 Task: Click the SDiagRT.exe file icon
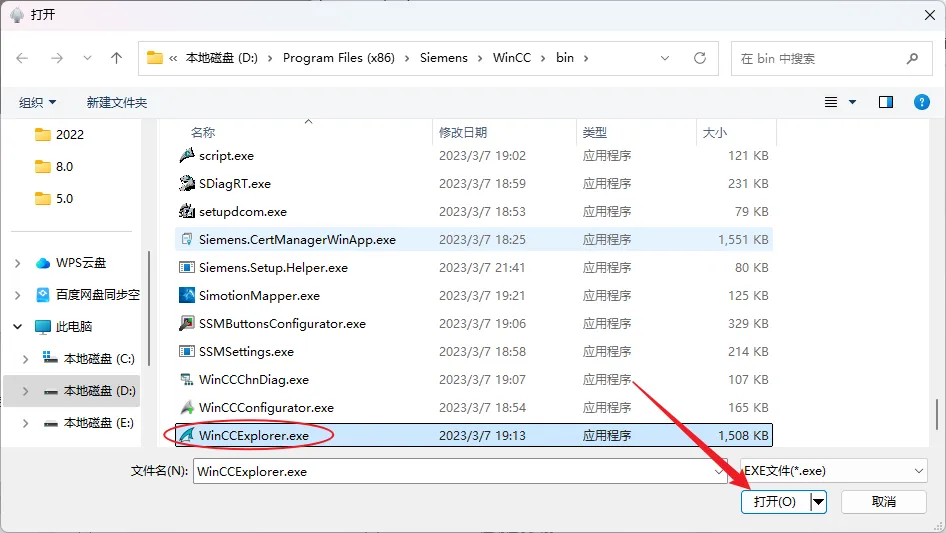187,183
